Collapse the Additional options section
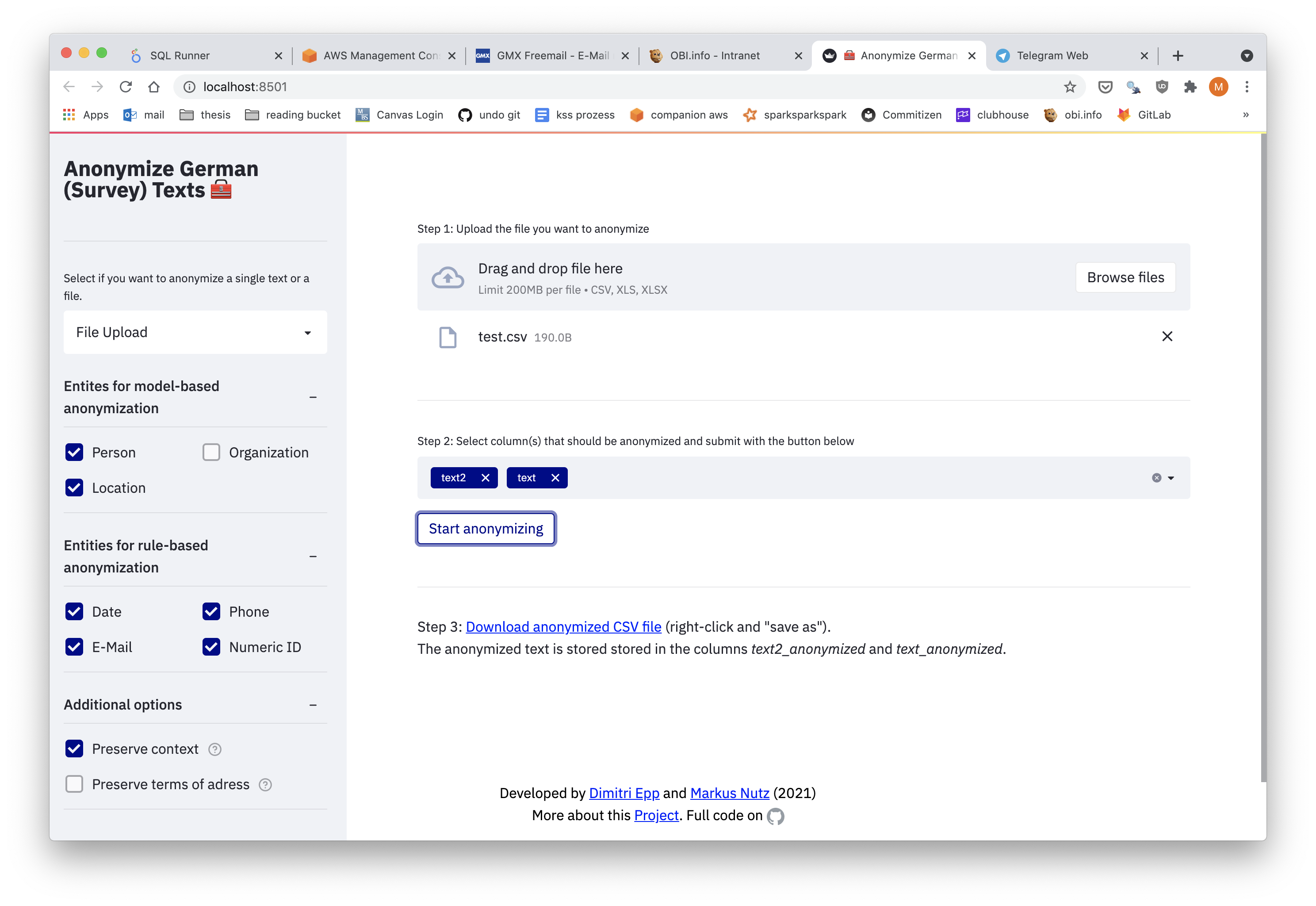 [x=313, y=705]
